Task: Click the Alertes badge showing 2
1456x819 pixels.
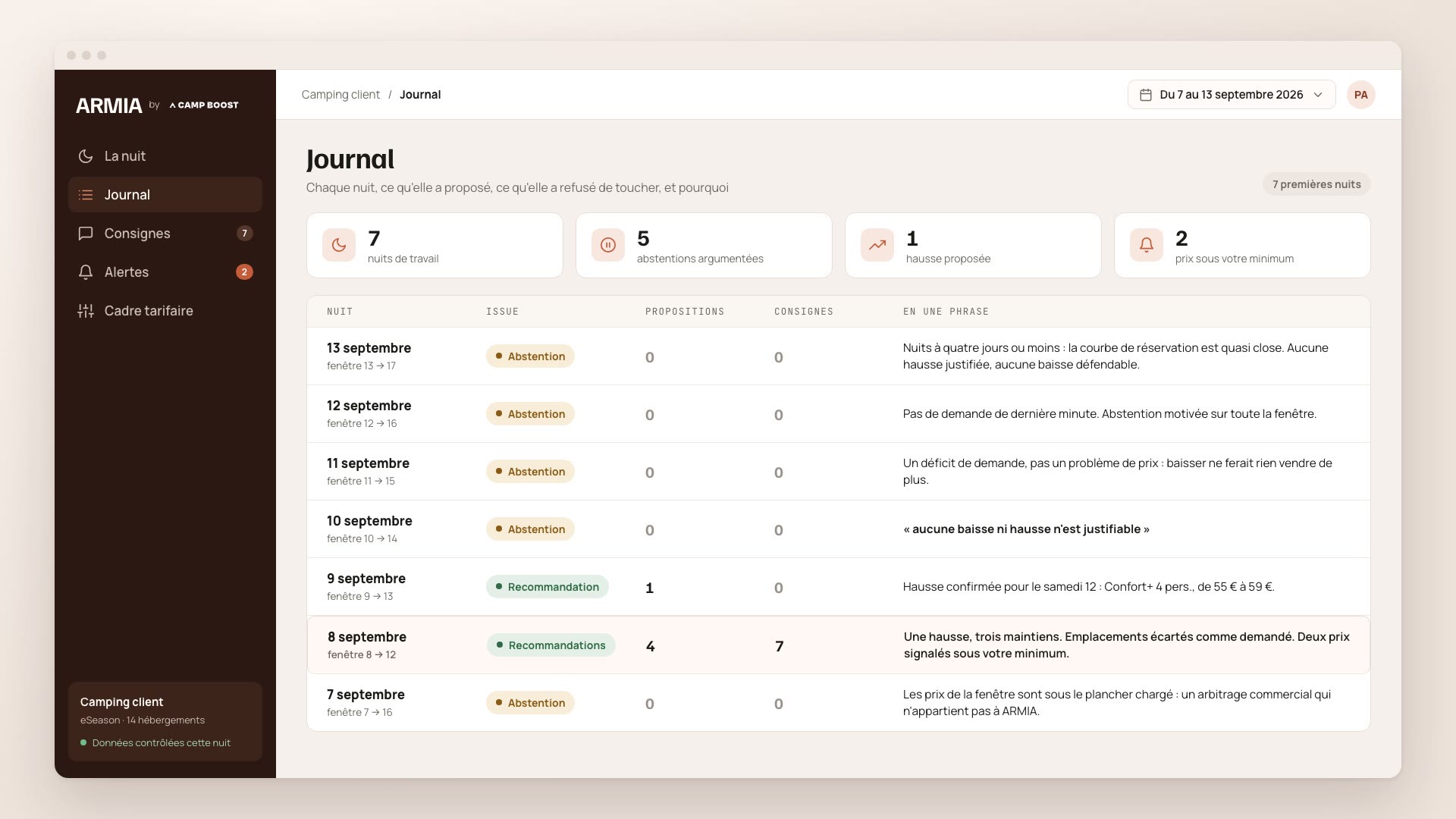Action: tap(244, 272)
